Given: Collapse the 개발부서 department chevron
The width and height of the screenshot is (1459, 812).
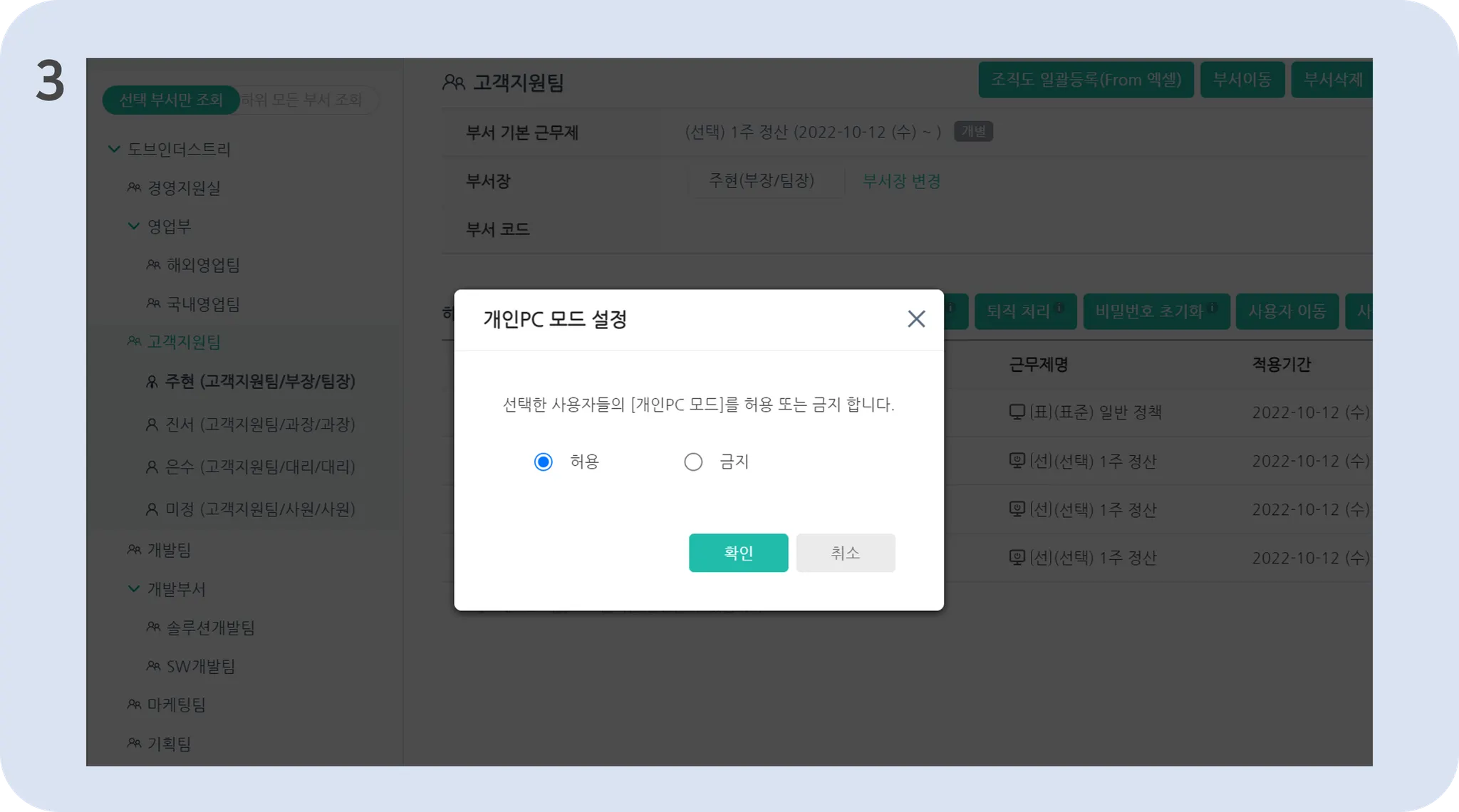Looking at the screenshot, I should 133,588.
